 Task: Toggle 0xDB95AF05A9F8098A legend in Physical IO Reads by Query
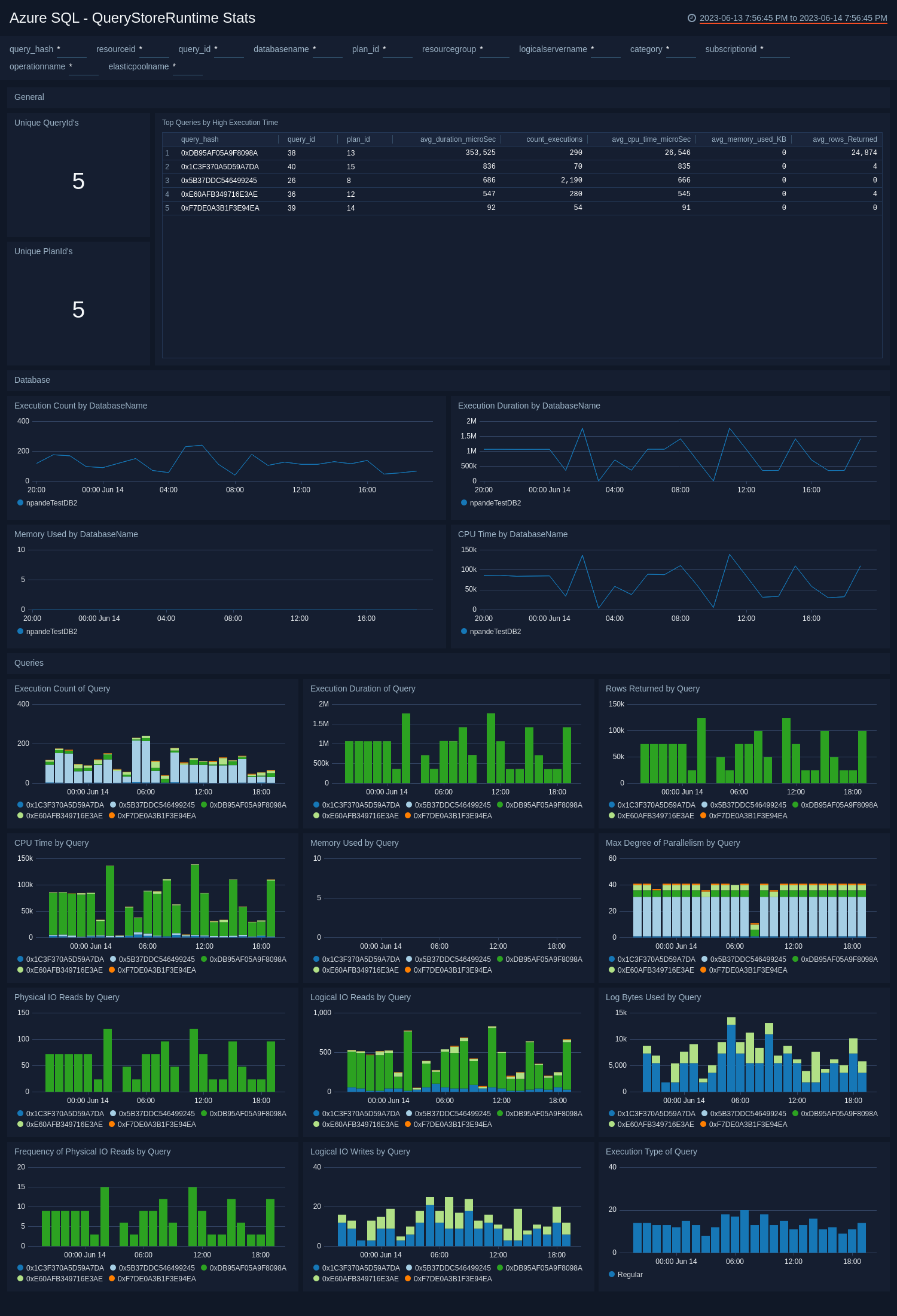coord(243,1114)
